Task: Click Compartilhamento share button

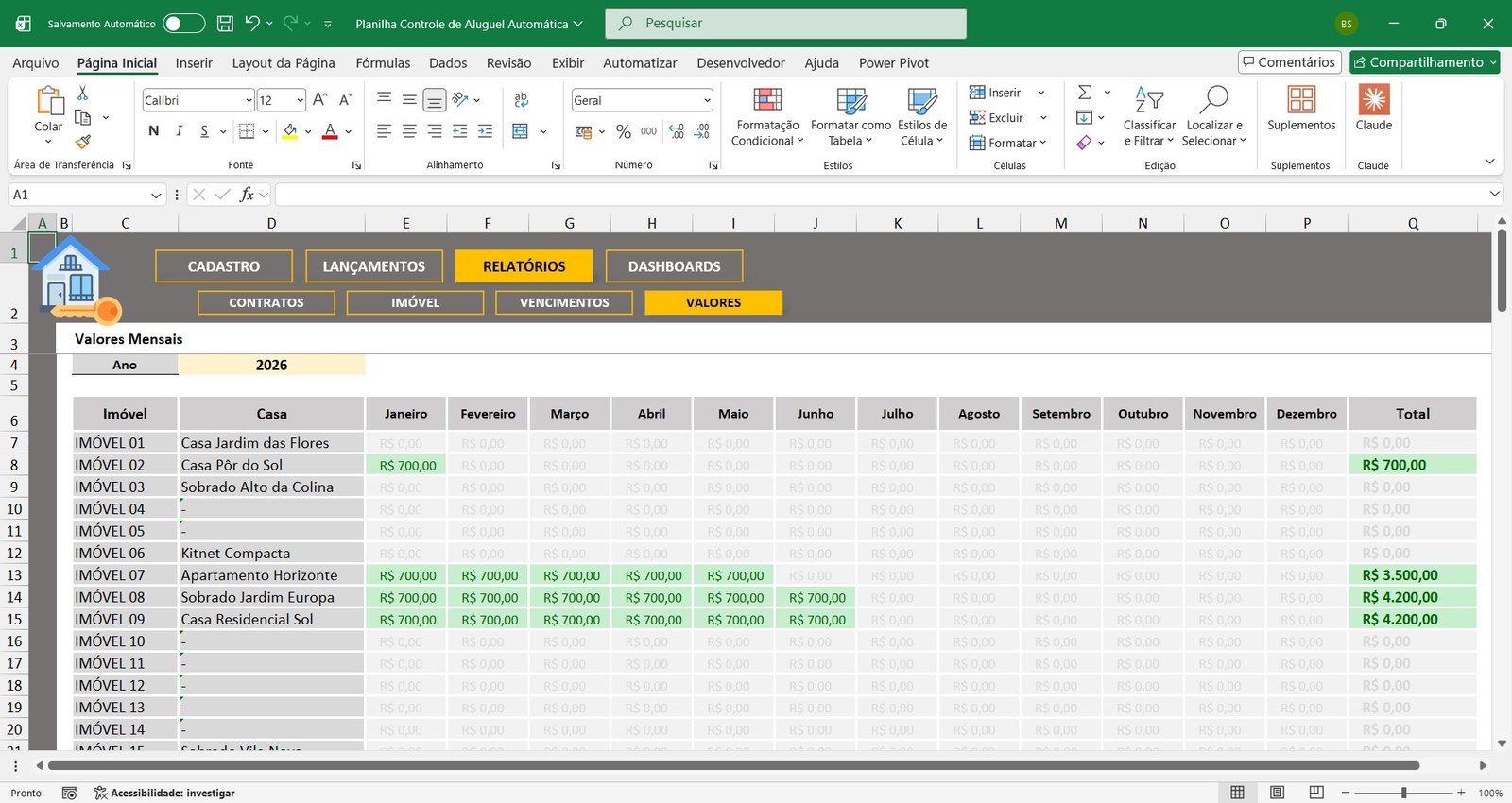Action: (x=1424, y=62)
